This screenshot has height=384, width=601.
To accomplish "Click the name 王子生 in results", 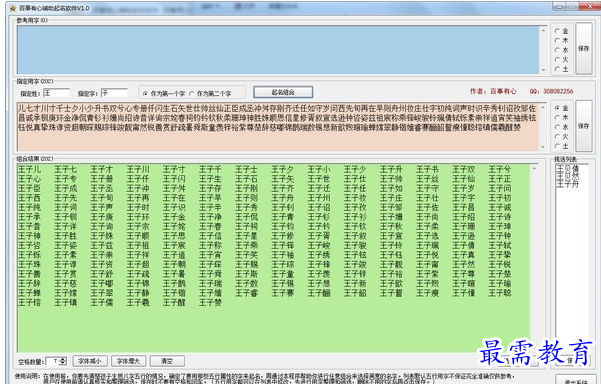I will [x=210, y=179].
